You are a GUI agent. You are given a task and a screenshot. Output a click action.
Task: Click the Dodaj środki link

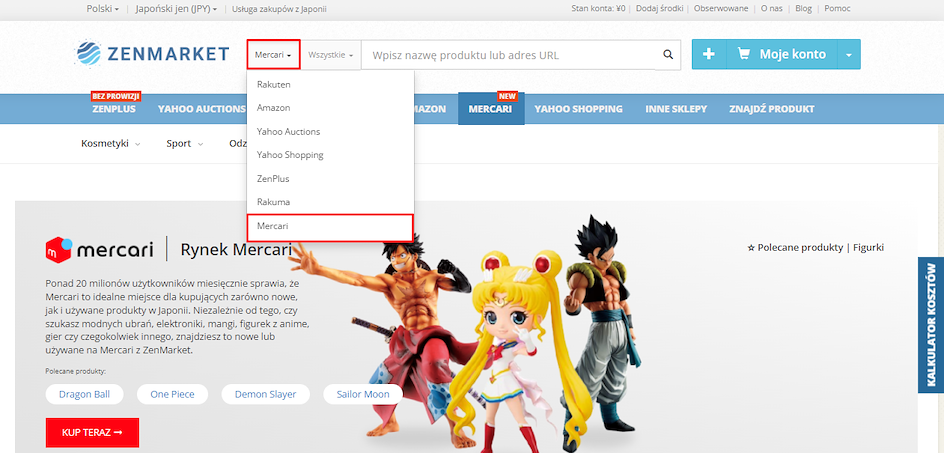tap(660, 8)
